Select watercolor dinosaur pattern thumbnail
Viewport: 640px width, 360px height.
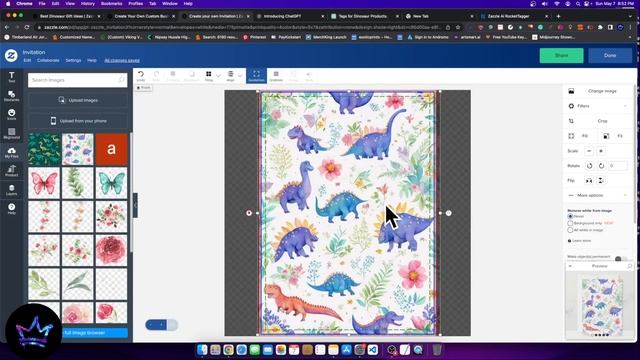coord(78,149)
